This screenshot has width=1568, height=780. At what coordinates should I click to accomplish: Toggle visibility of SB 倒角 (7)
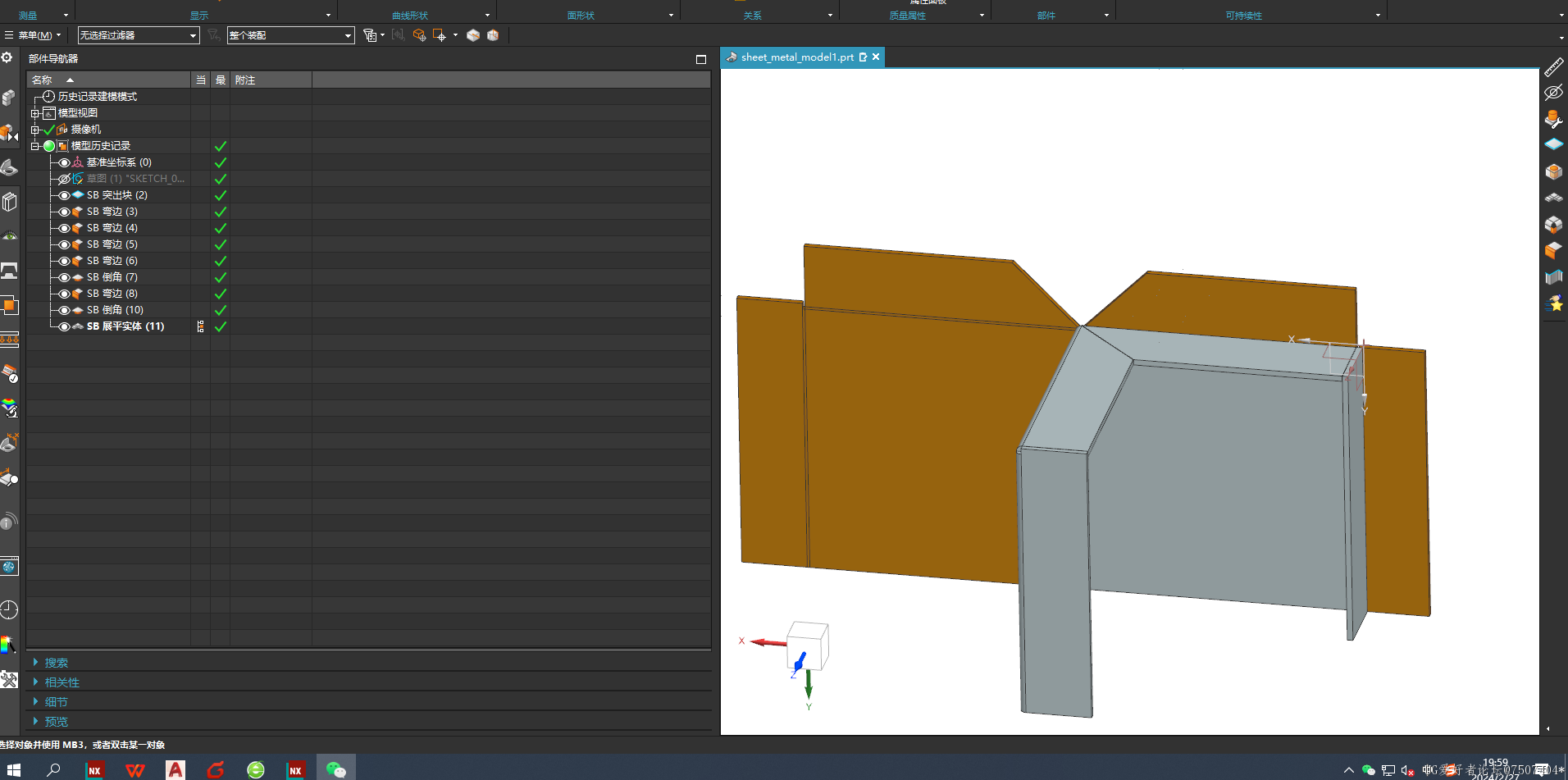(64, 277)
